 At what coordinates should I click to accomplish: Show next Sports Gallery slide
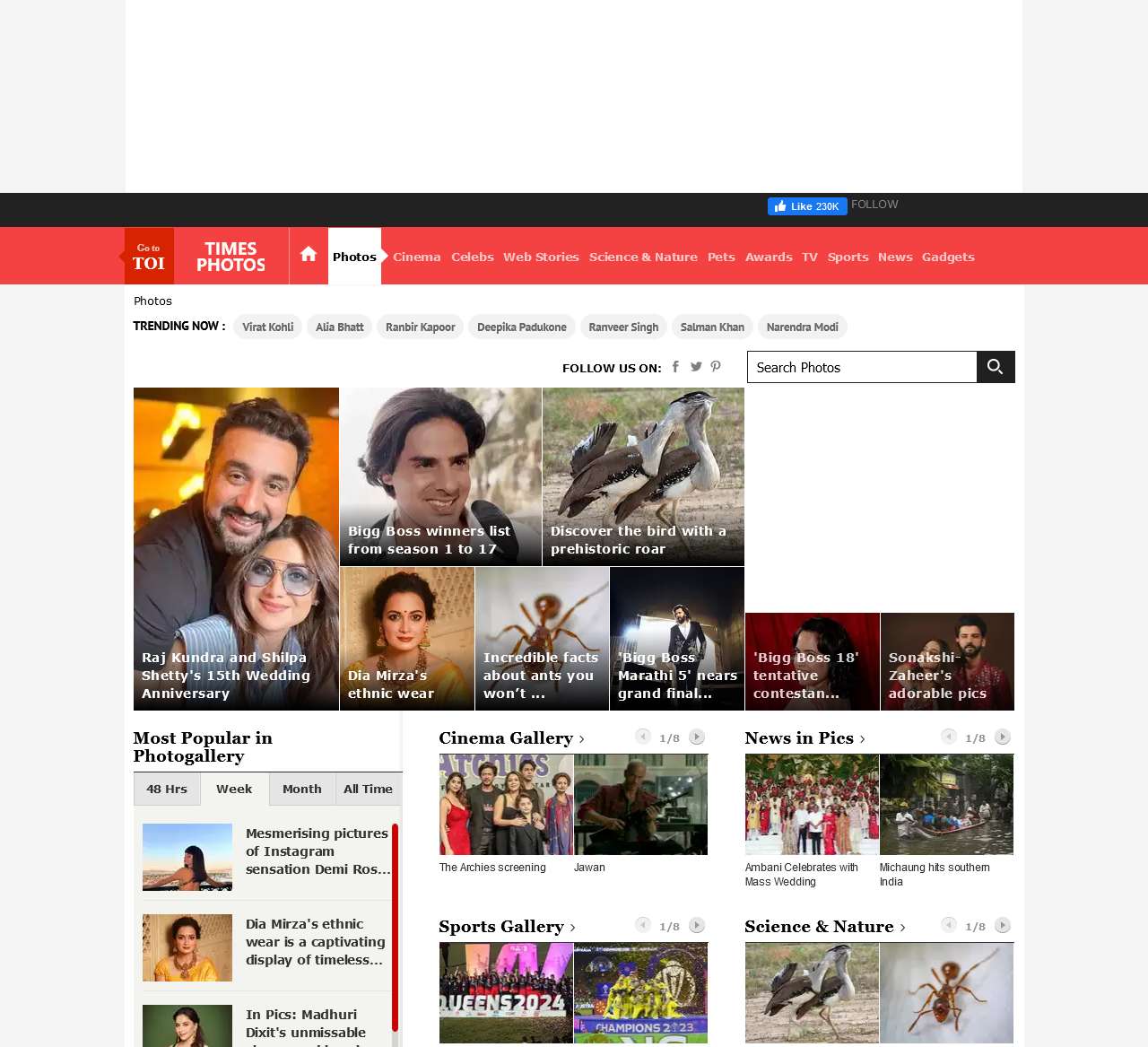point(697,925)
